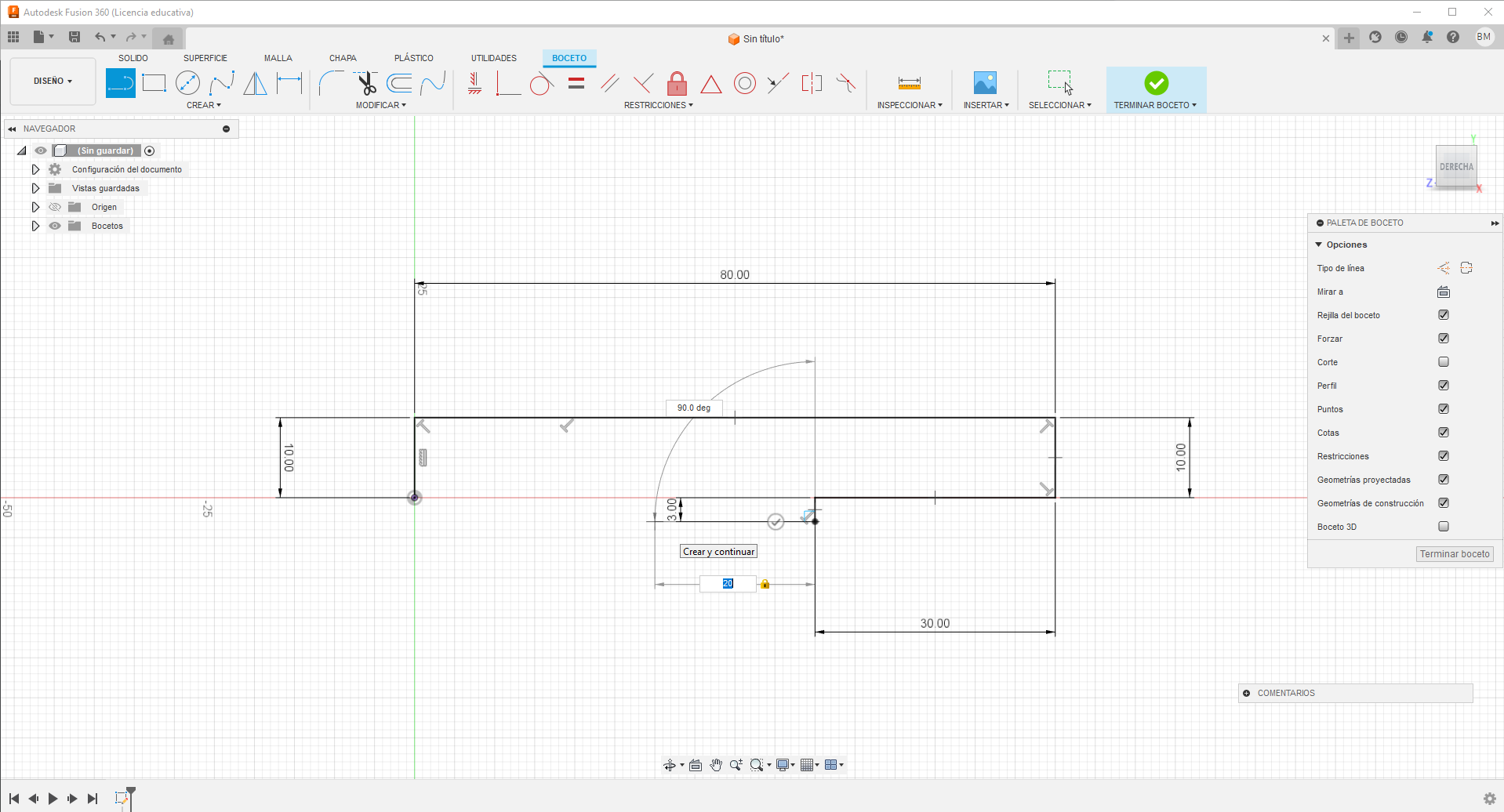Select the Spline sketch tool
The height and width of the screenshot is (812, 1504).
pos(222,83)
